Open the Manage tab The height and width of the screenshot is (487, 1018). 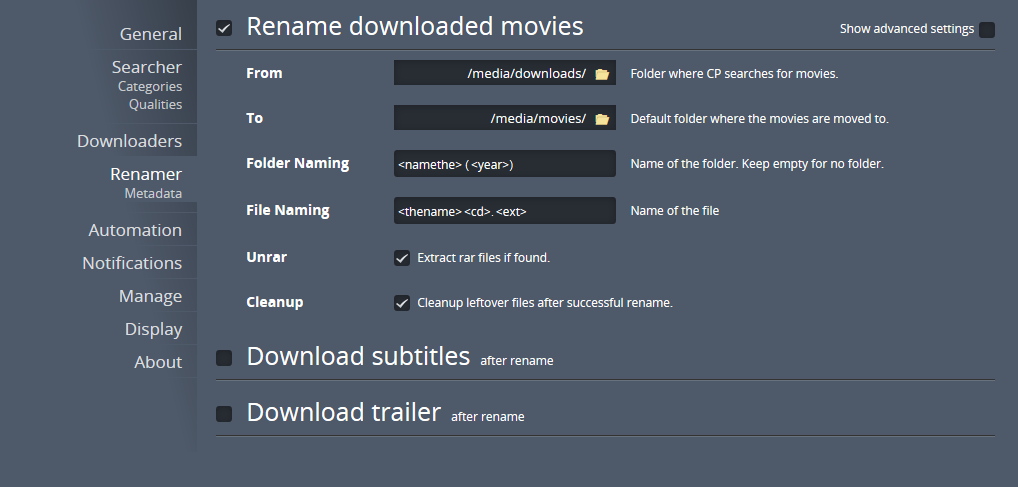[x=150, y=296]
